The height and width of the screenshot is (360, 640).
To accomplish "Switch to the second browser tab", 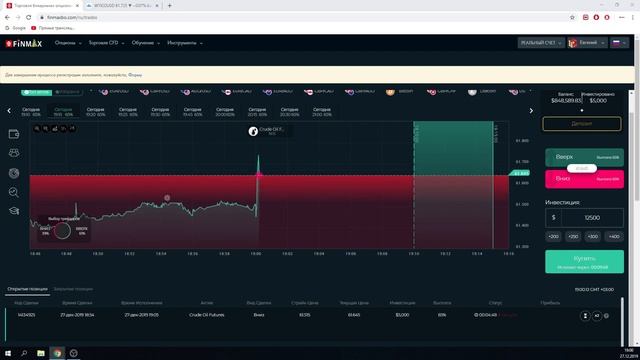I will 121,6.
